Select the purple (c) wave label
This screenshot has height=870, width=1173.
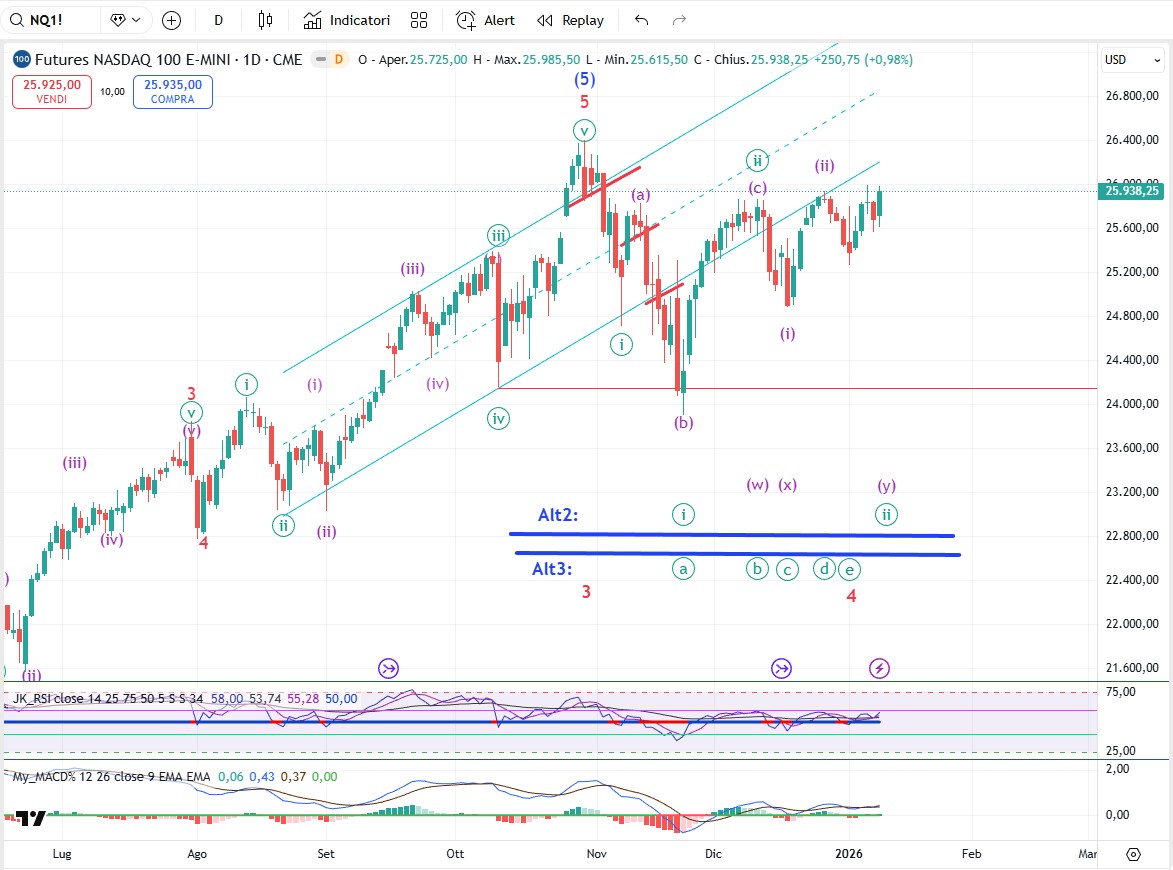coord(758,188)
